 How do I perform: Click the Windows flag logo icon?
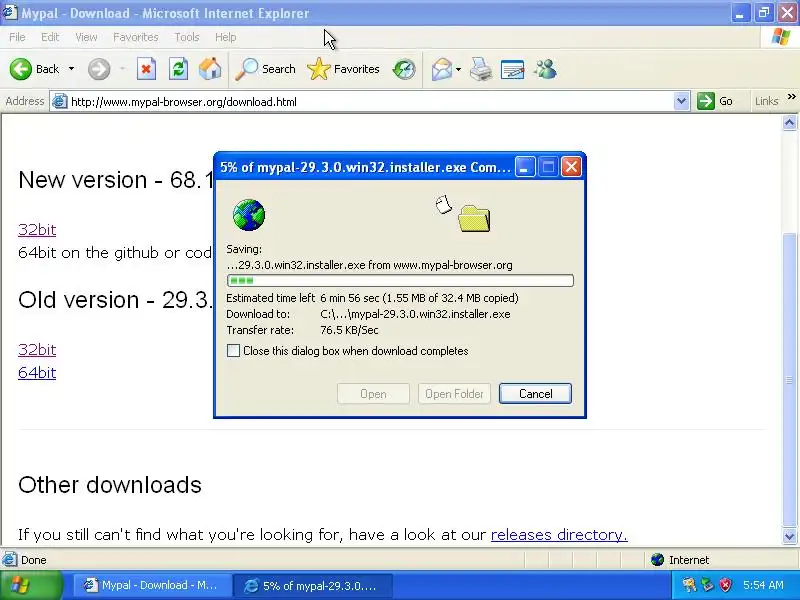click(x=781, y=37)
